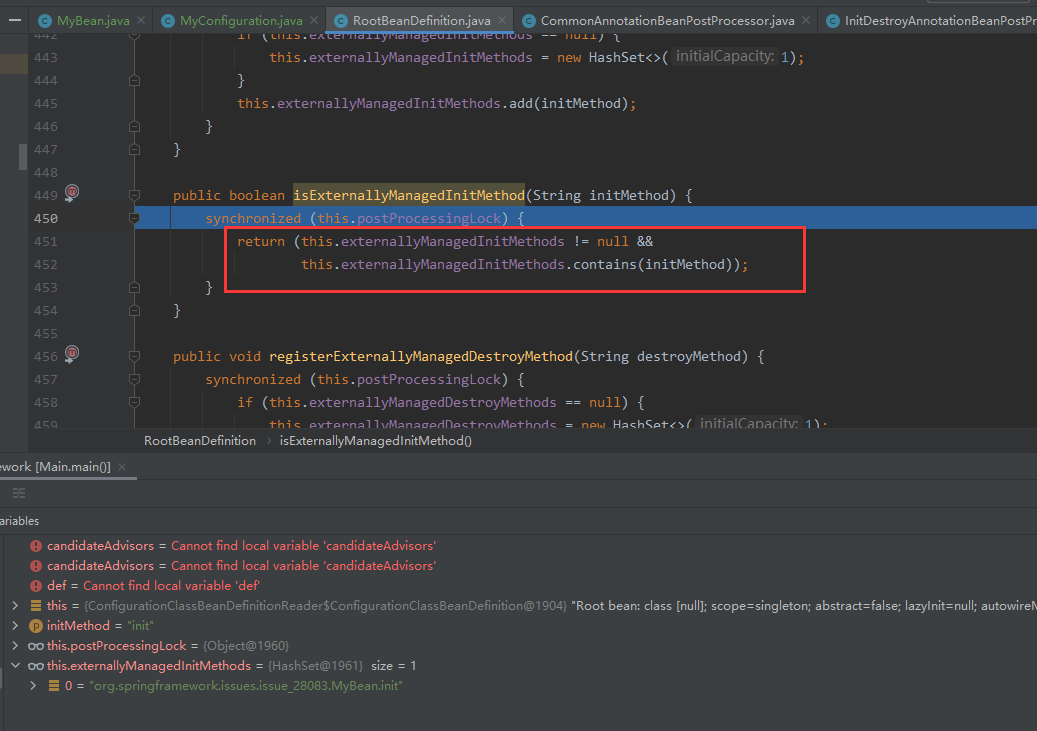This screenshot has height=731, width=1037.
Task: Close the MyBean.java tab
Action: 141,21
